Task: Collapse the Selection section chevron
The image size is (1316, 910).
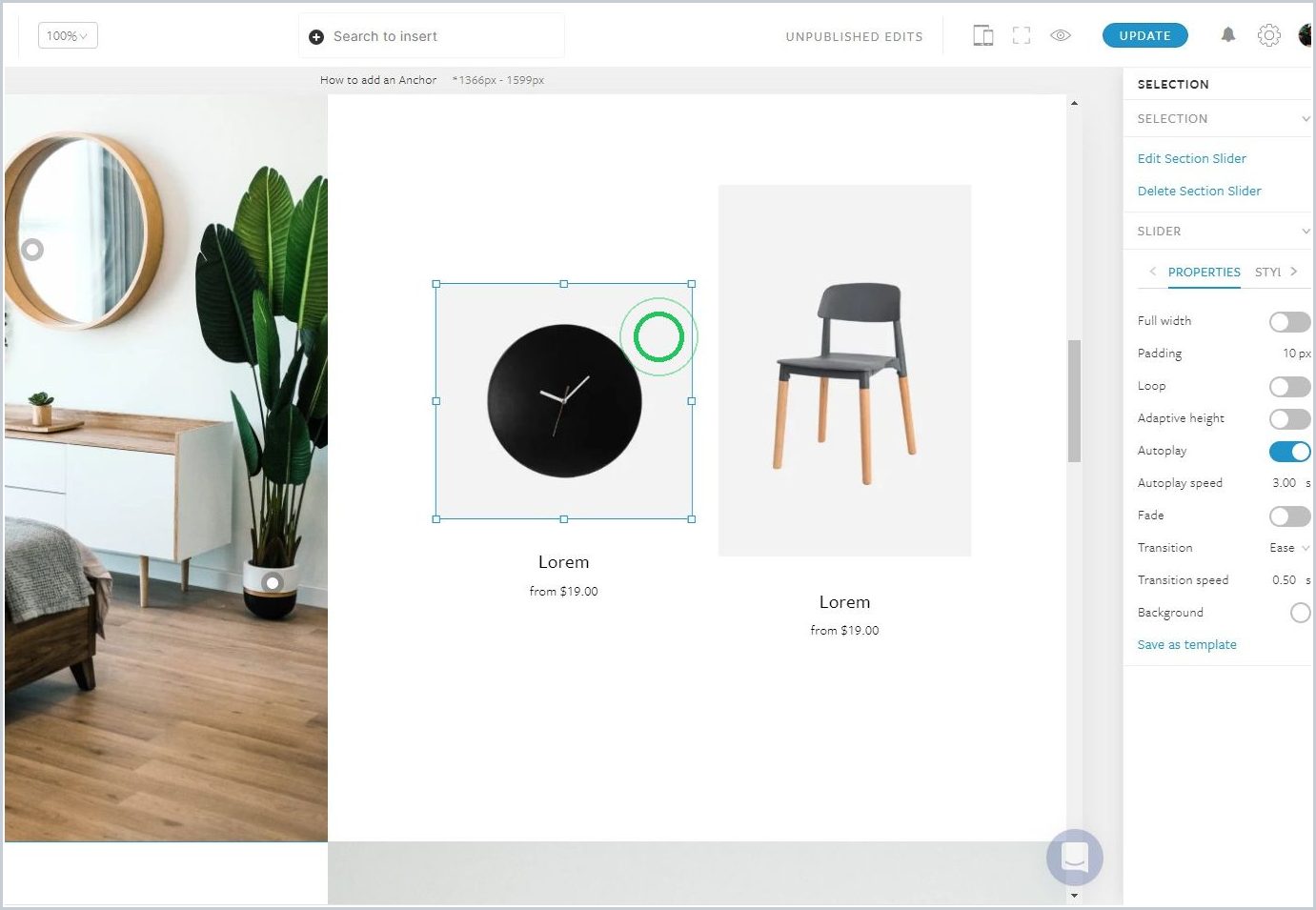Action: pyautogui.click(x=1306, y=119)
